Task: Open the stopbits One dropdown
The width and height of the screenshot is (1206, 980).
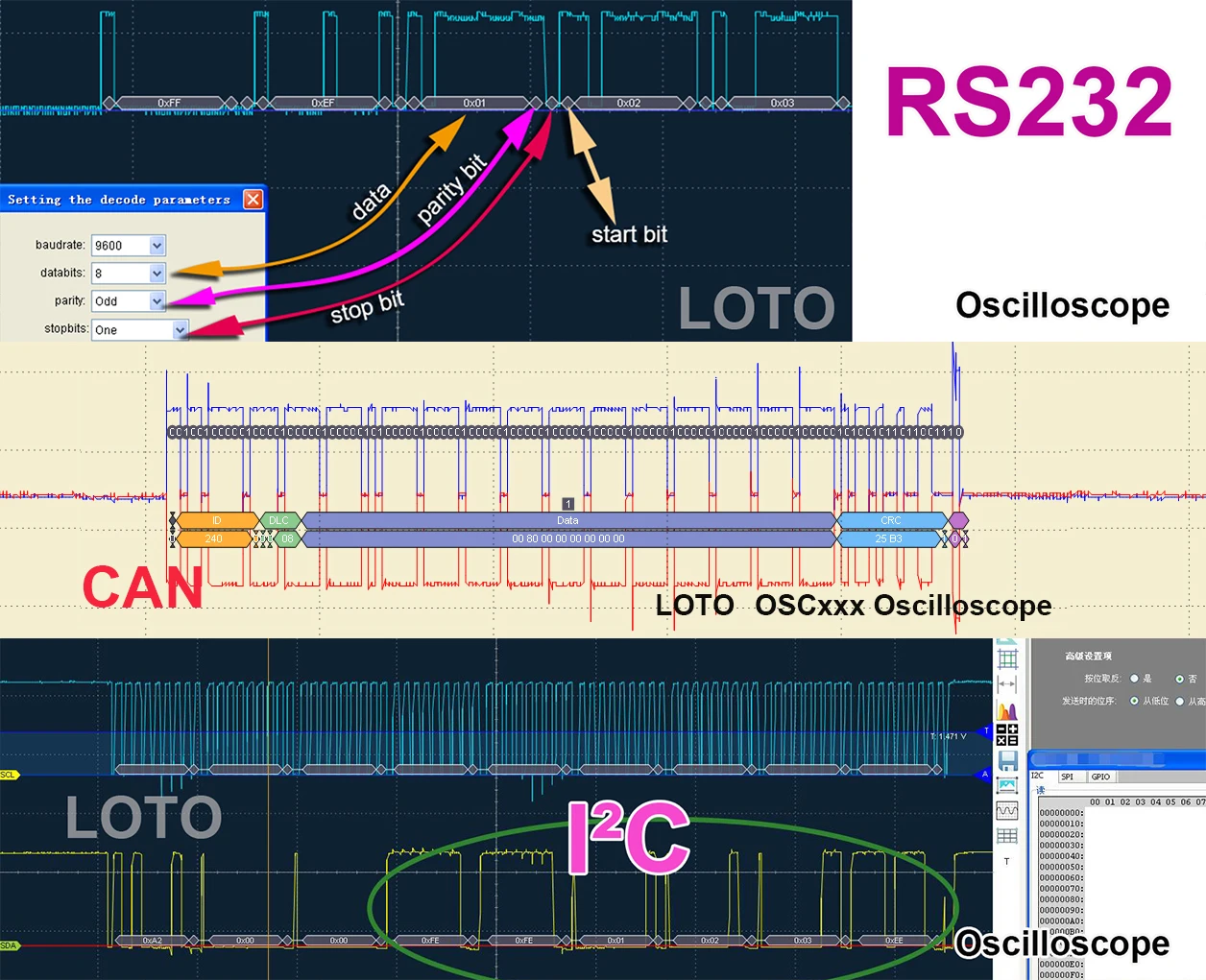Action: (x=140, y=329)
